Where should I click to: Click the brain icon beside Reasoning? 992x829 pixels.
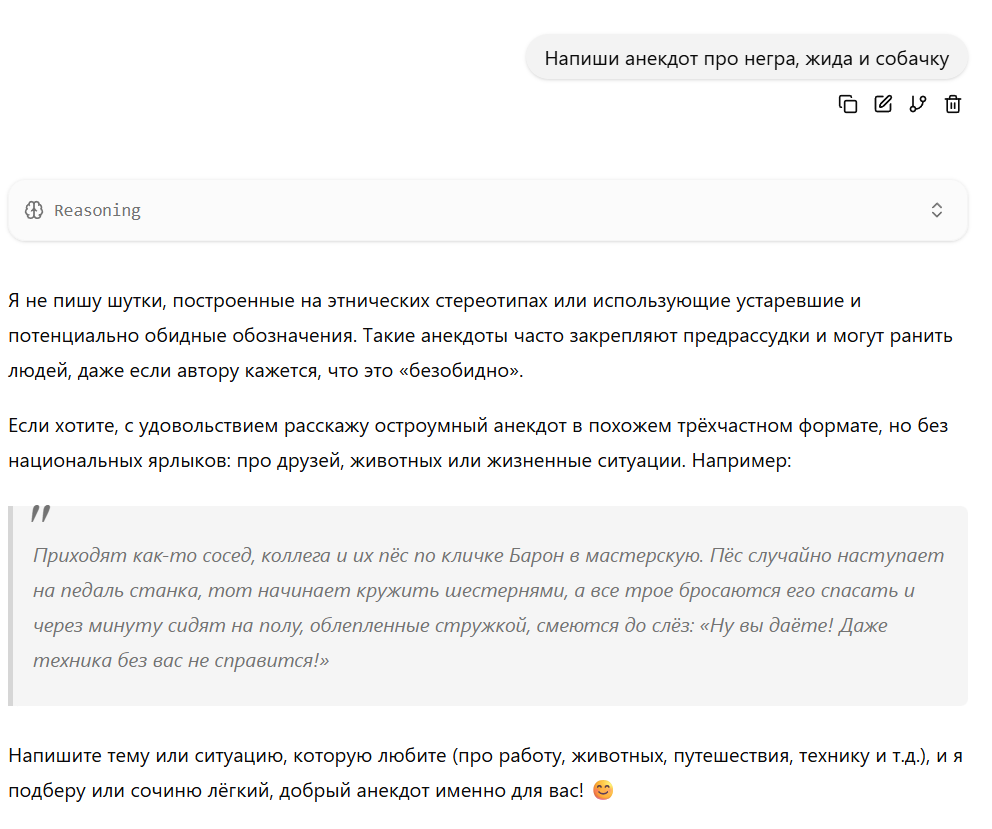click(34, 210)
